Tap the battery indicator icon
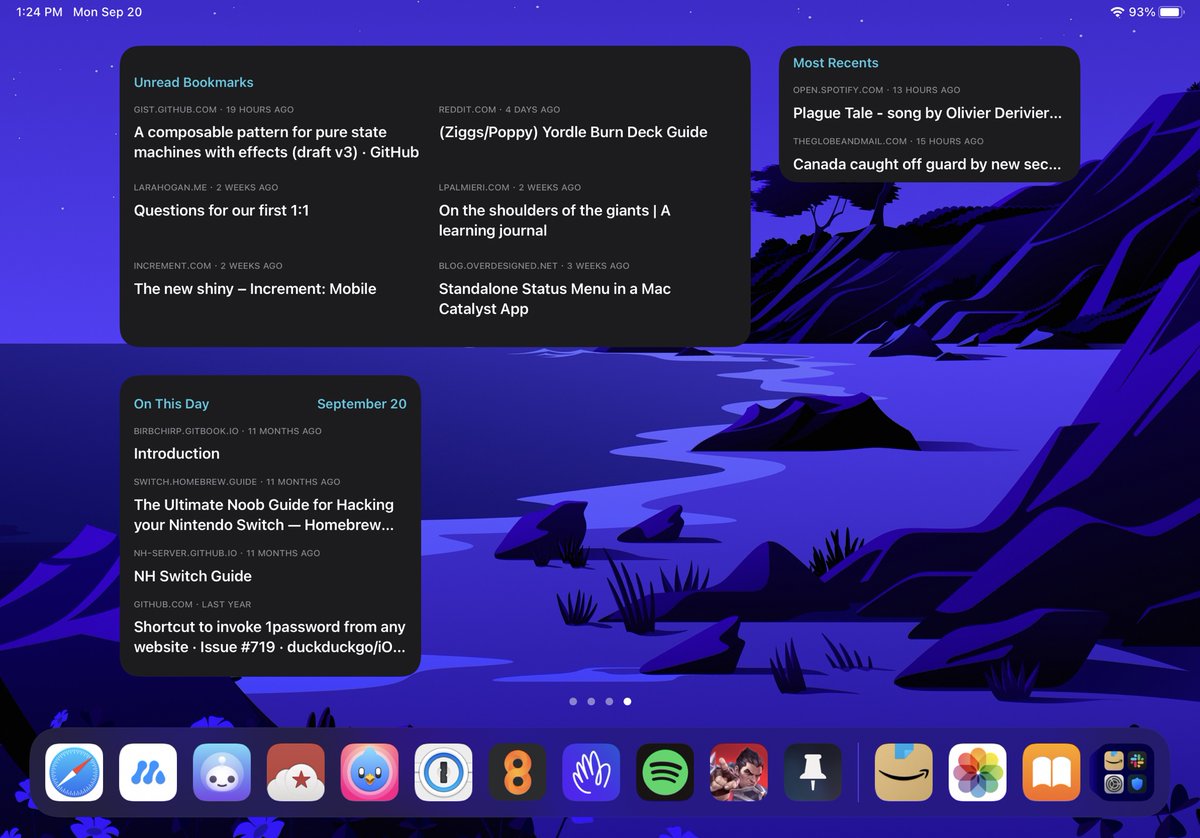The height and width of the screenshot is (838, 1200). pos(1171,12)
